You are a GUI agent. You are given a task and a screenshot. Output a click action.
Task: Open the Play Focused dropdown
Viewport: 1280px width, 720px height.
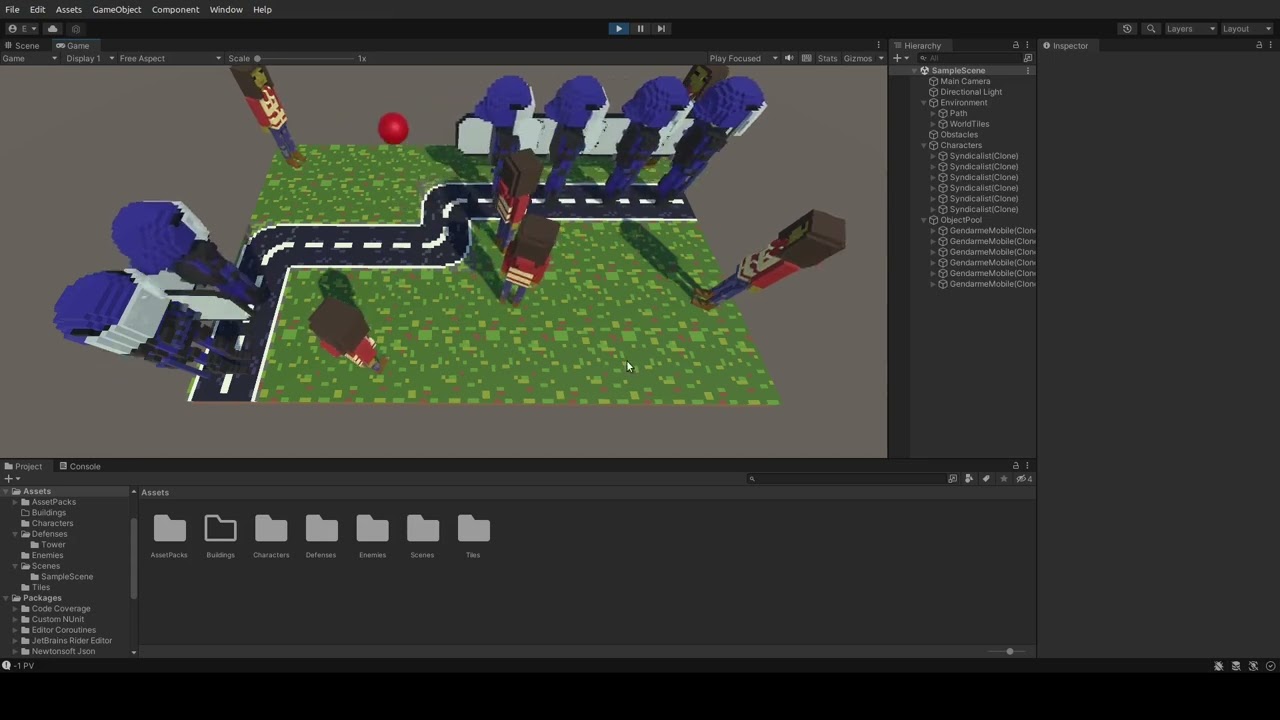click(x=743, y=58)
